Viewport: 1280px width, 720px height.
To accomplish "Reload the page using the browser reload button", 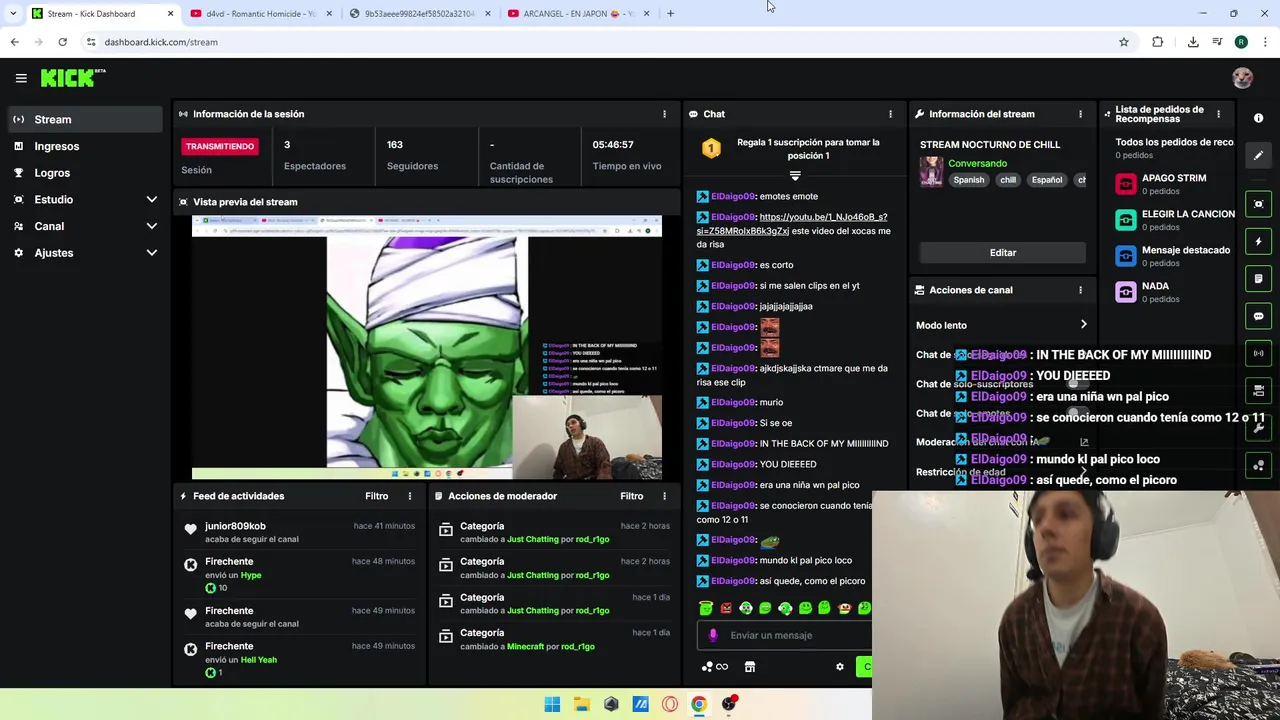I will click(62, 42).
